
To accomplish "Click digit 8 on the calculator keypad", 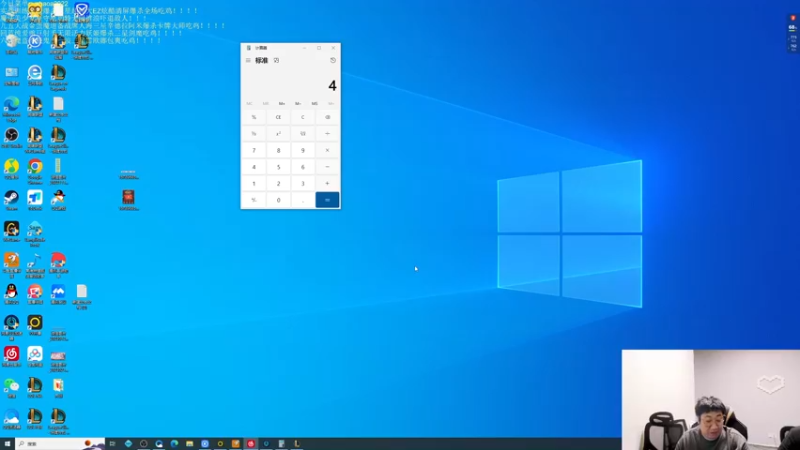I will (x=279, y=151).
